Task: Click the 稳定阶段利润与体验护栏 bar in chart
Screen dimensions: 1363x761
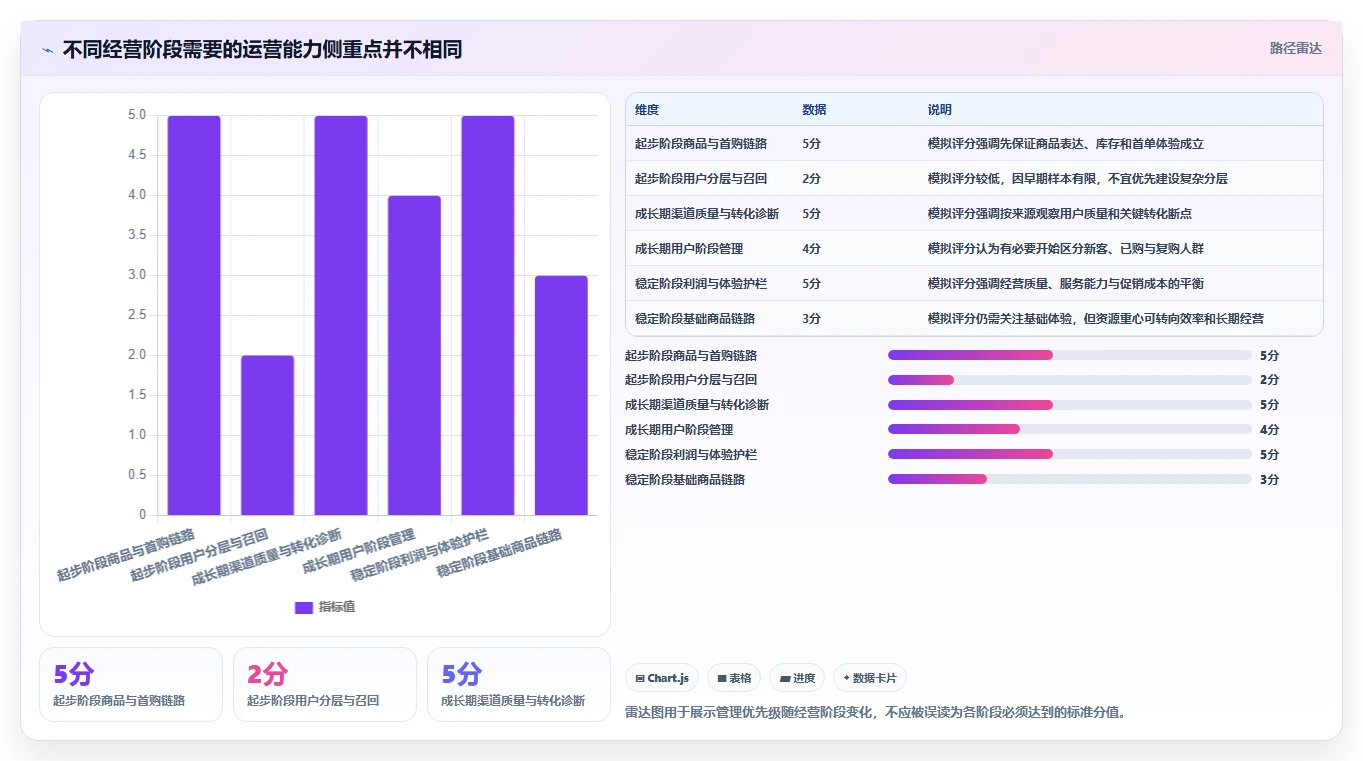Action: point(488,315)
